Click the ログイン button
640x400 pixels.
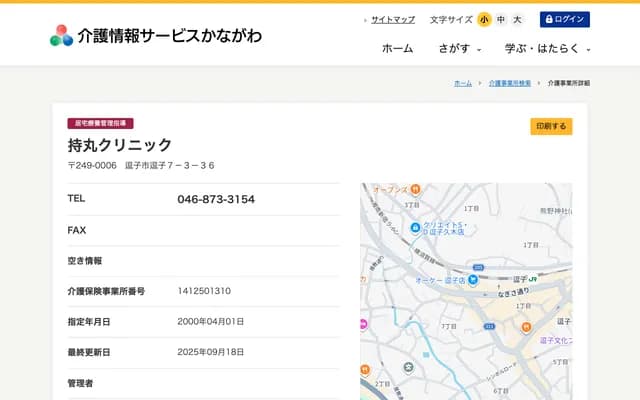[565, 20]
